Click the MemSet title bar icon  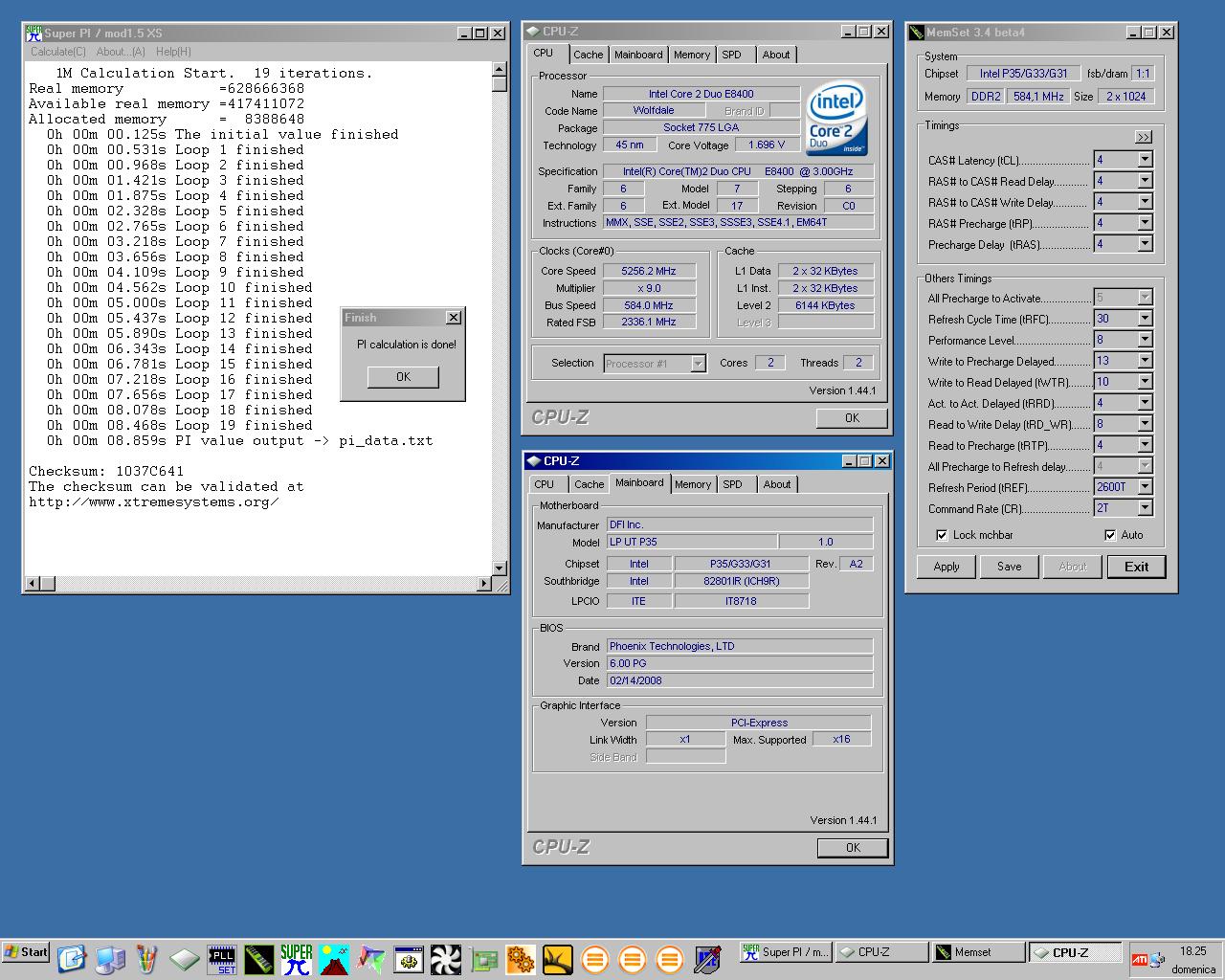916,33
